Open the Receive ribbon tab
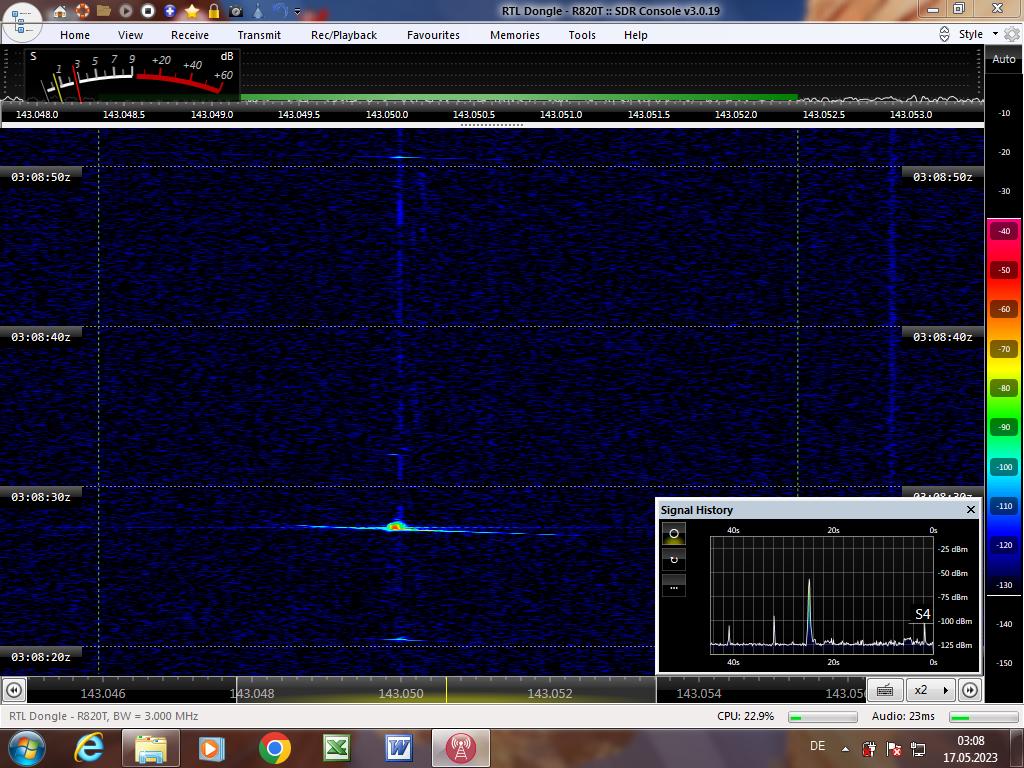 point(190,35)
